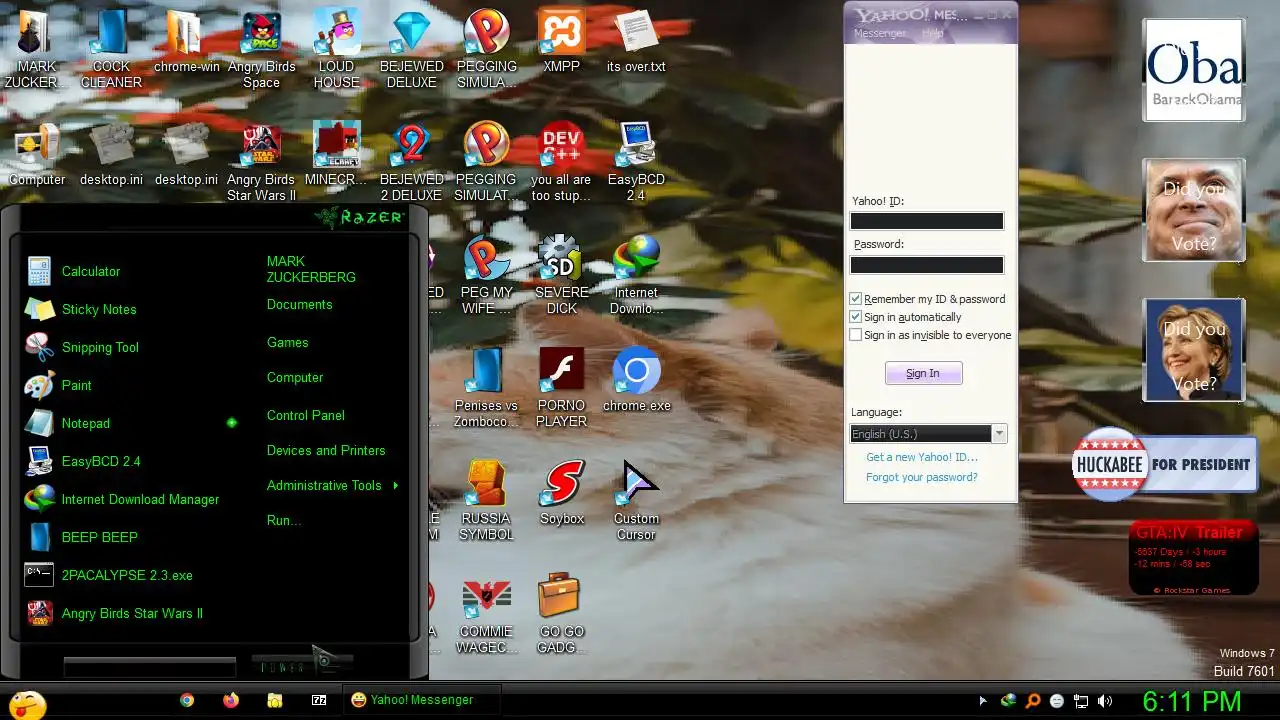Select the 'its over.txt' file on the desktop
This screenshot has height=720, width=1280.
636,42
